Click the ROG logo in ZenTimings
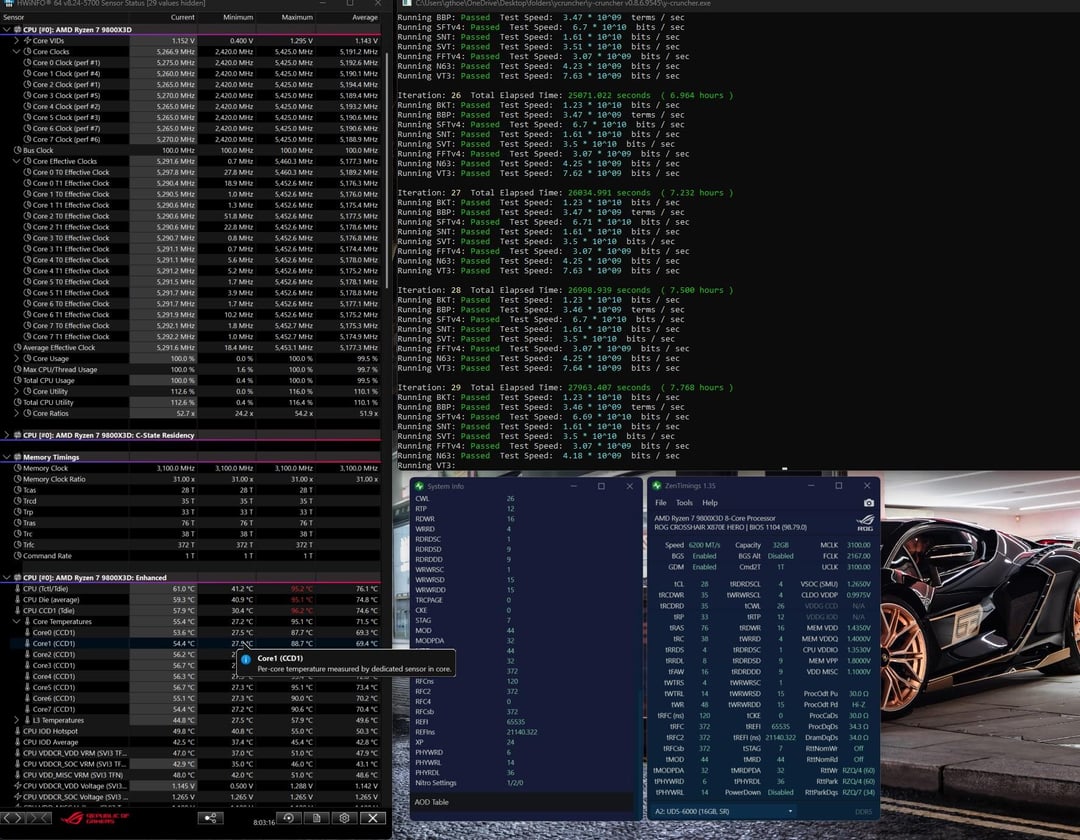 click(865, 523)
